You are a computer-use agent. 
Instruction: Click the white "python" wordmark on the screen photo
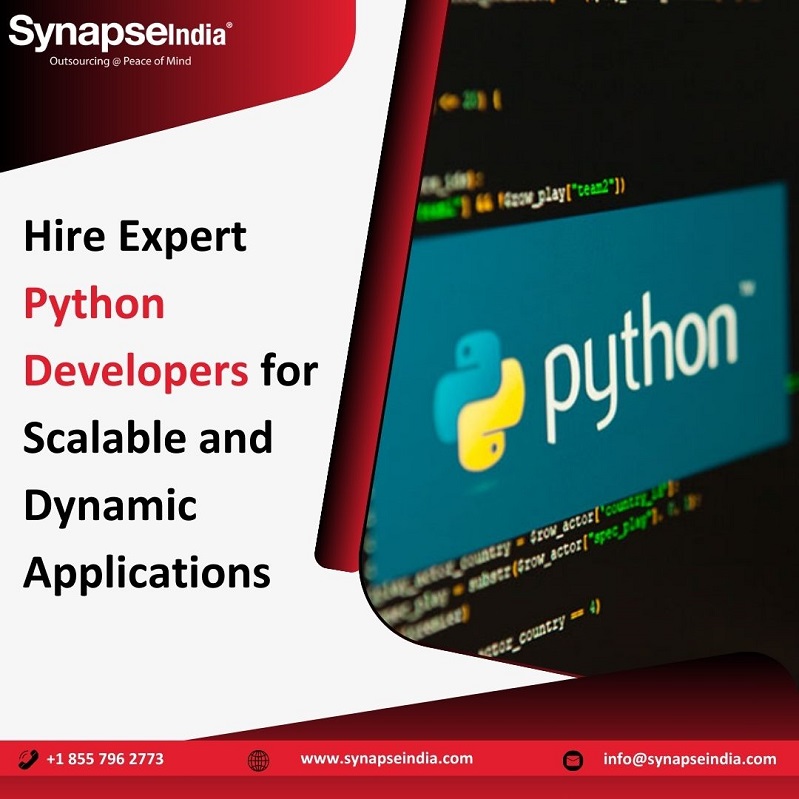[x=641, y=369]
